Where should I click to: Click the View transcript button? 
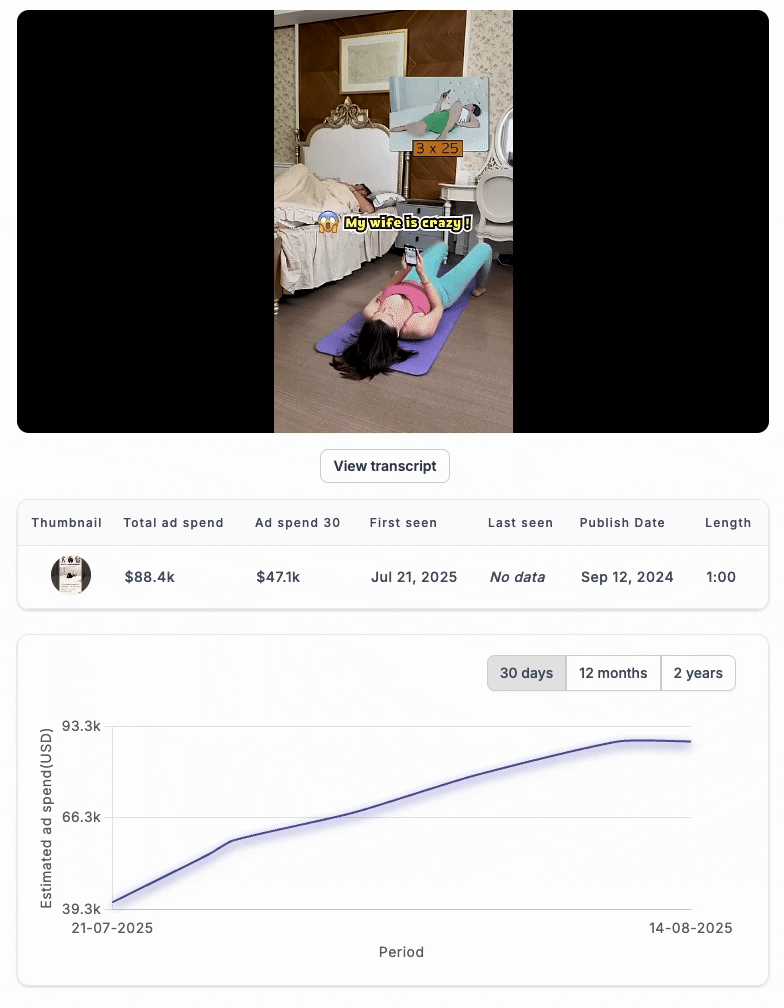click(x=384, y=466)
